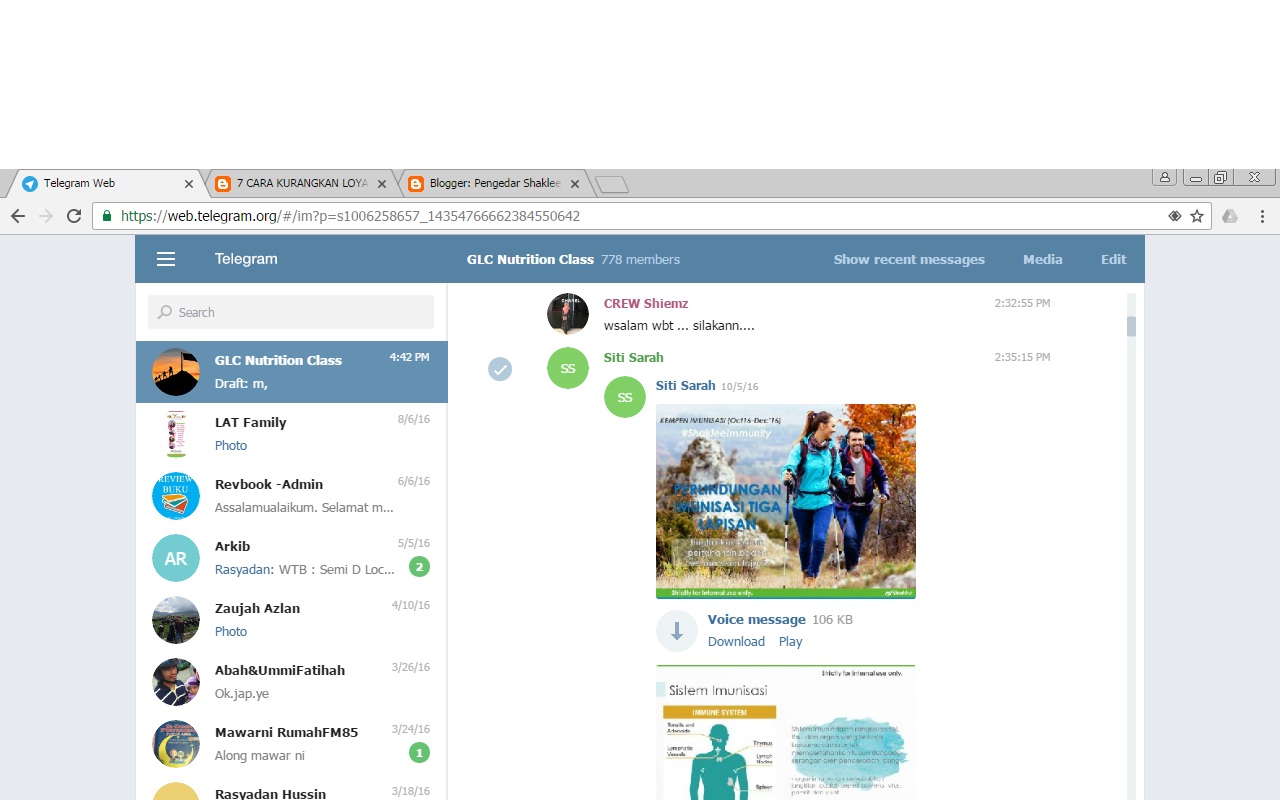Open the Mawarni RumahFM85 chat
1280x800 pixels.
(292, 744)
